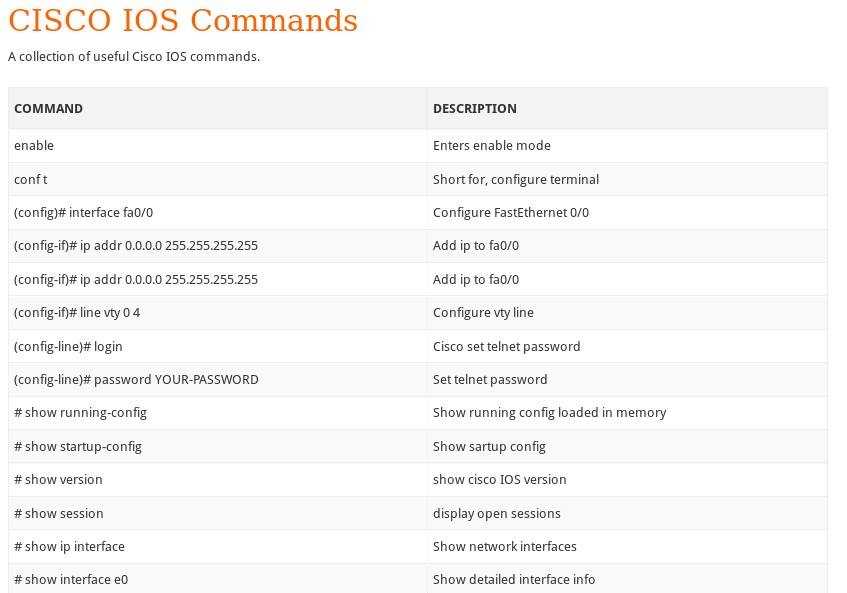This screenshot has width=847, height=593.
Task: Select the 'display open sessions' description
Action: pos(497,514)
